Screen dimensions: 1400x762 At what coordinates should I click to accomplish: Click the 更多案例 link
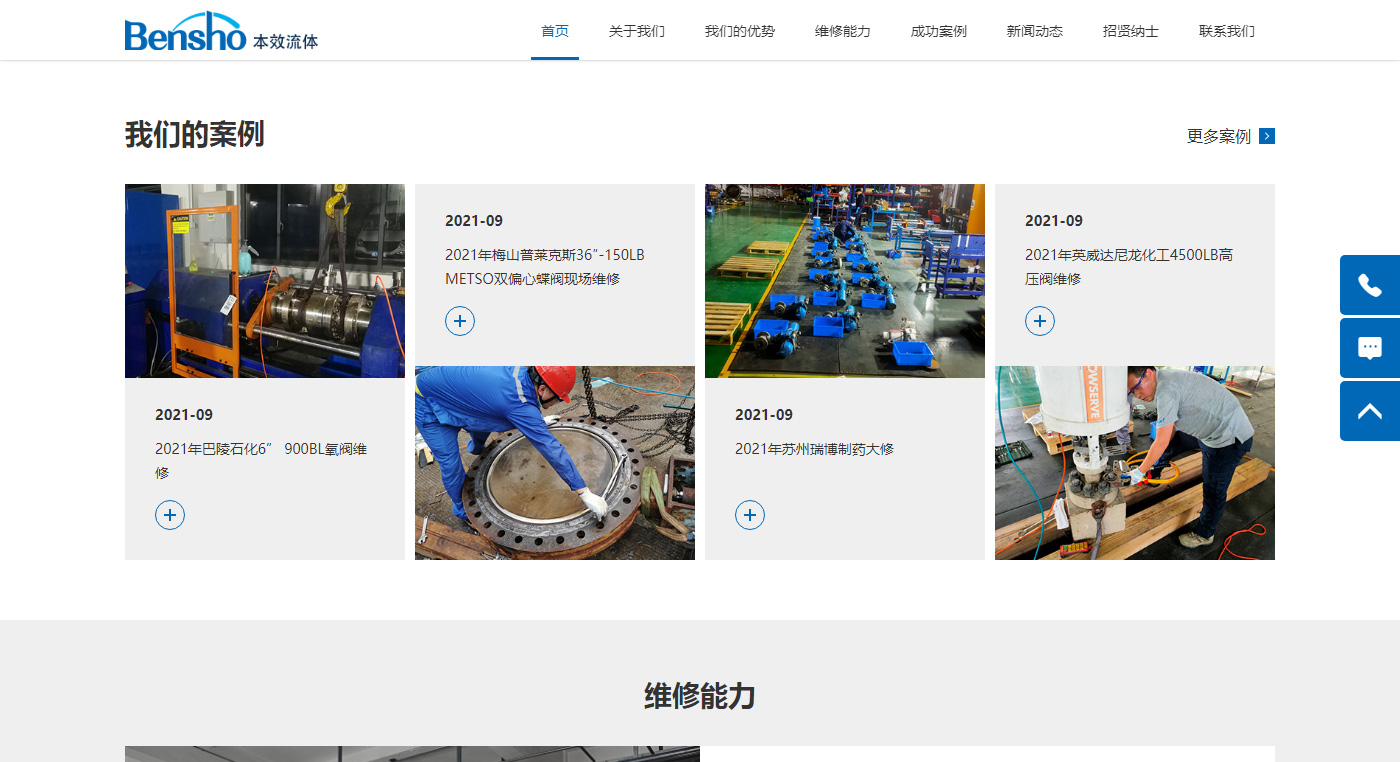[x=1218, y=137]
